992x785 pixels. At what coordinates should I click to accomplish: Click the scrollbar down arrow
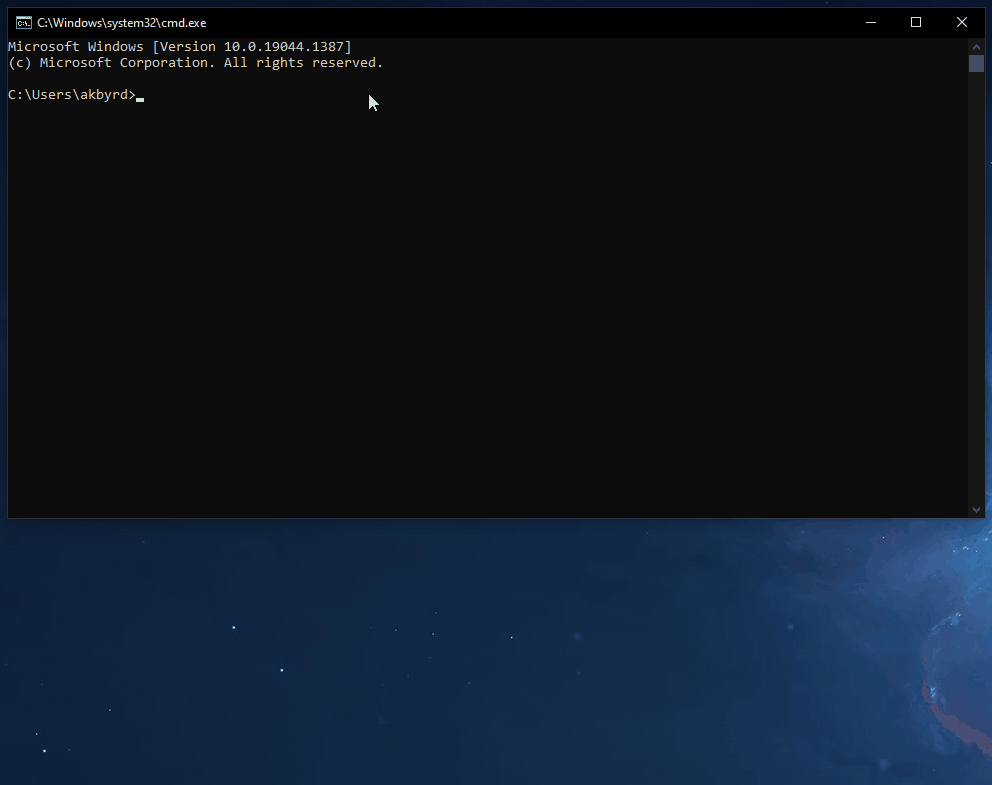pos(976,510)
